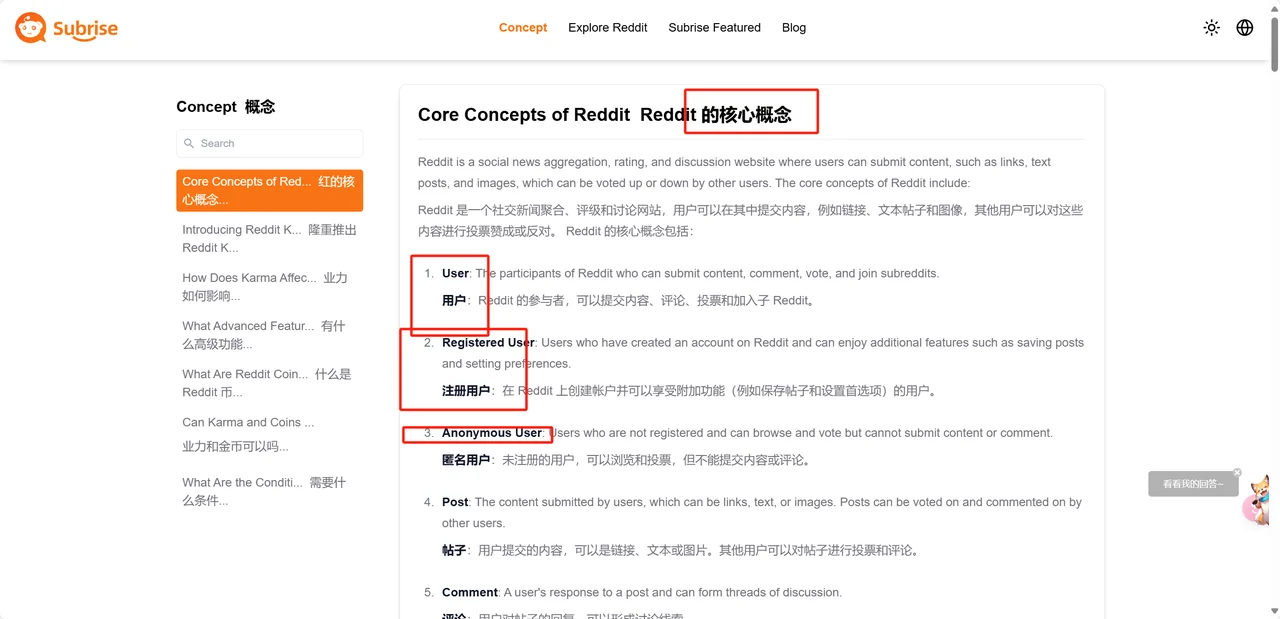Click the page vertical scrollbar thumb
Screen dimensions: 1280x619
coord(1274,46)
